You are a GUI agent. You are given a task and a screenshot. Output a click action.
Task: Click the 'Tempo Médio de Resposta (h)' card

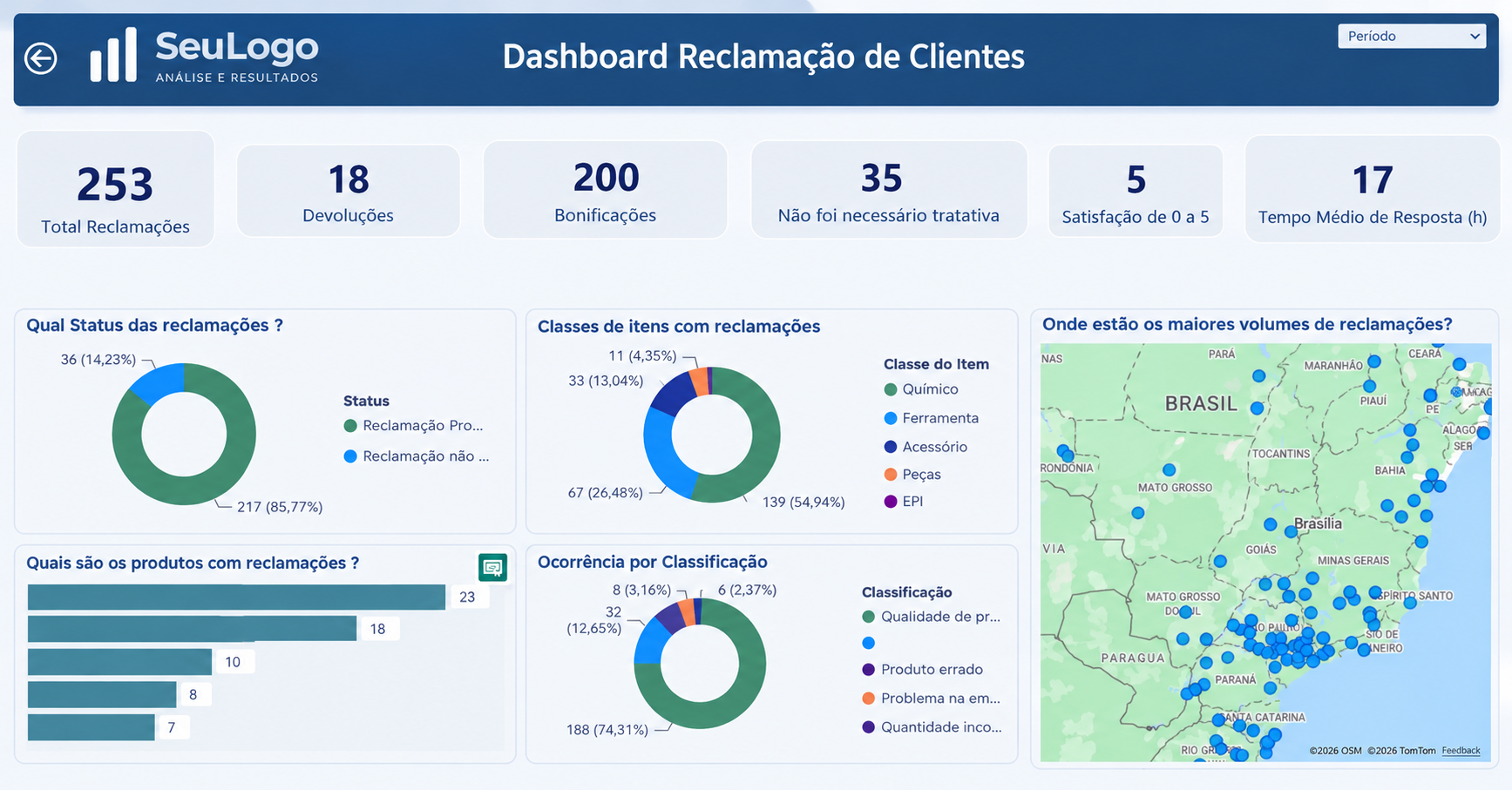(1373, 189)
